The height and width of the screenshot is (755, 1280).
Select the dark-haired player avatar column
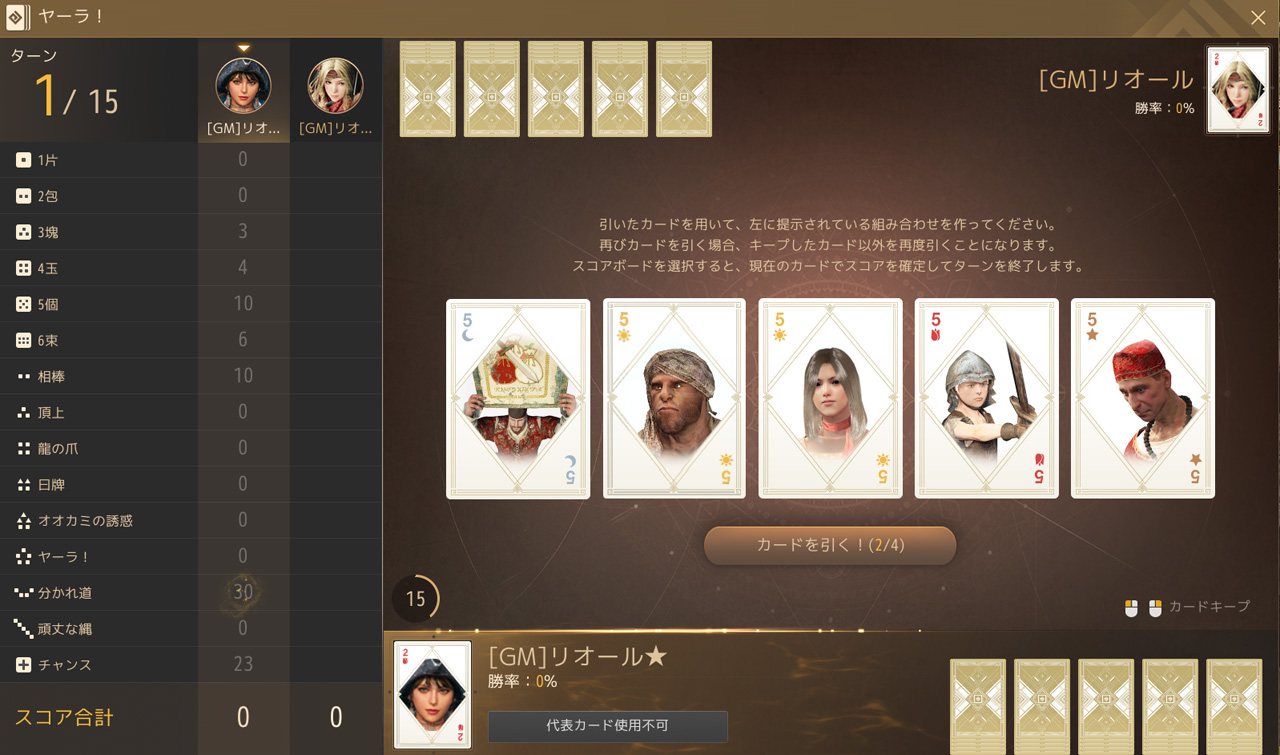pos(243,91)
